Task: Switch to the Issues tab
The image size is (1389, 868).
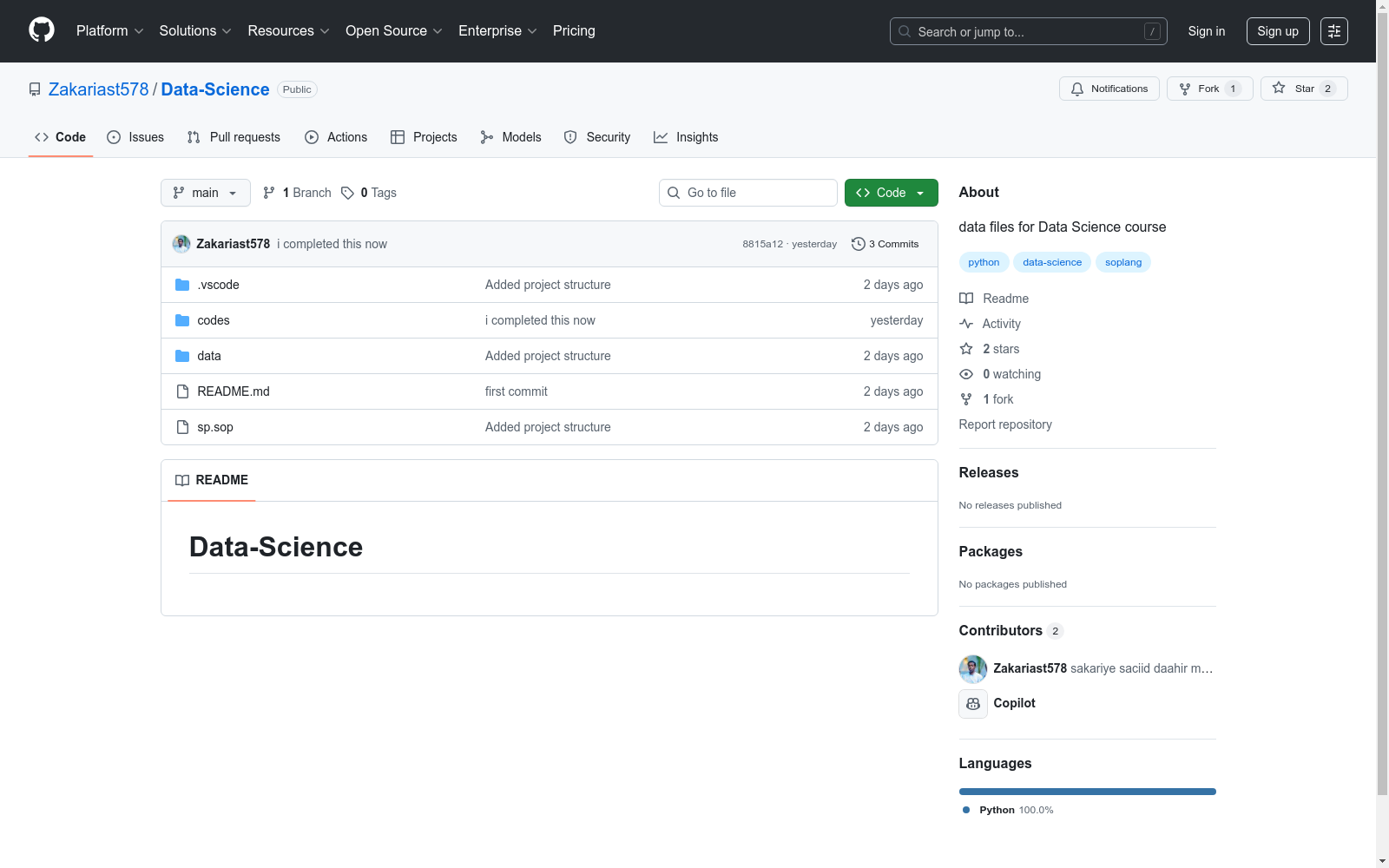Action: coord(135,137)
